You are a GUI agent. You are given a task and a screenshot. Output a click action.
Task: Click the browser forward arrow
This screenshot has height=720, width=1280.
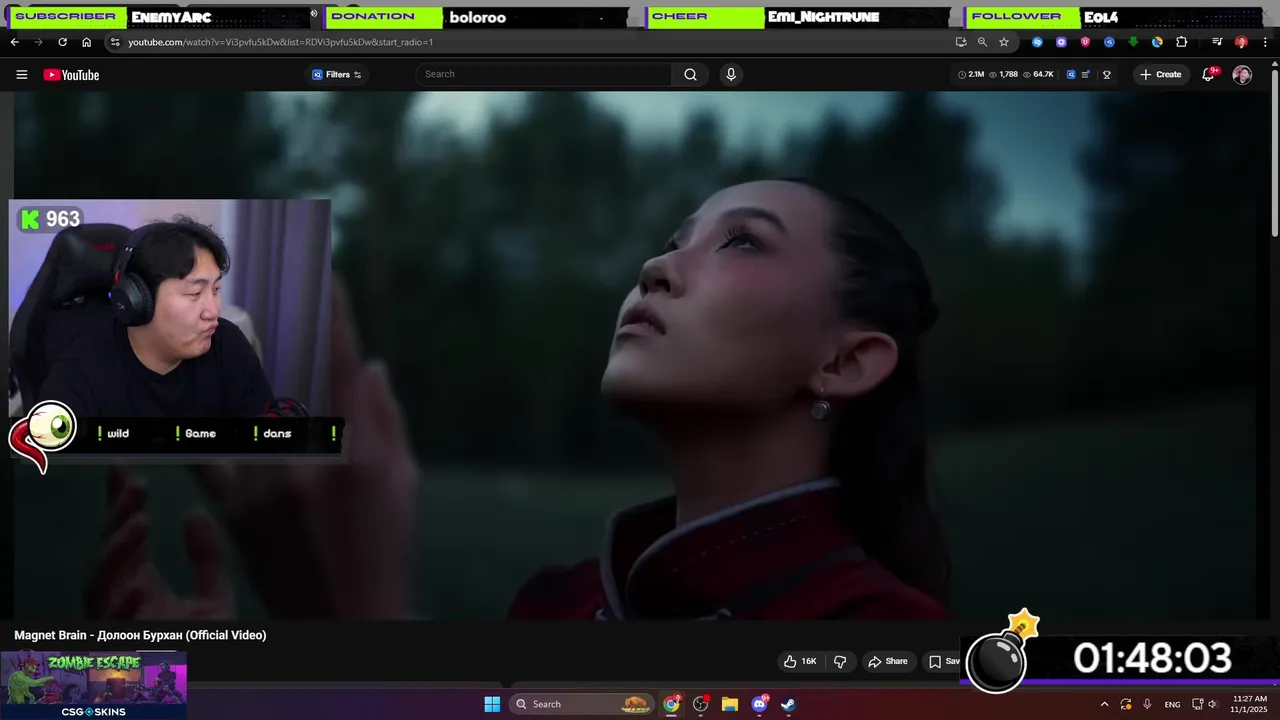[x=38, y=42]
